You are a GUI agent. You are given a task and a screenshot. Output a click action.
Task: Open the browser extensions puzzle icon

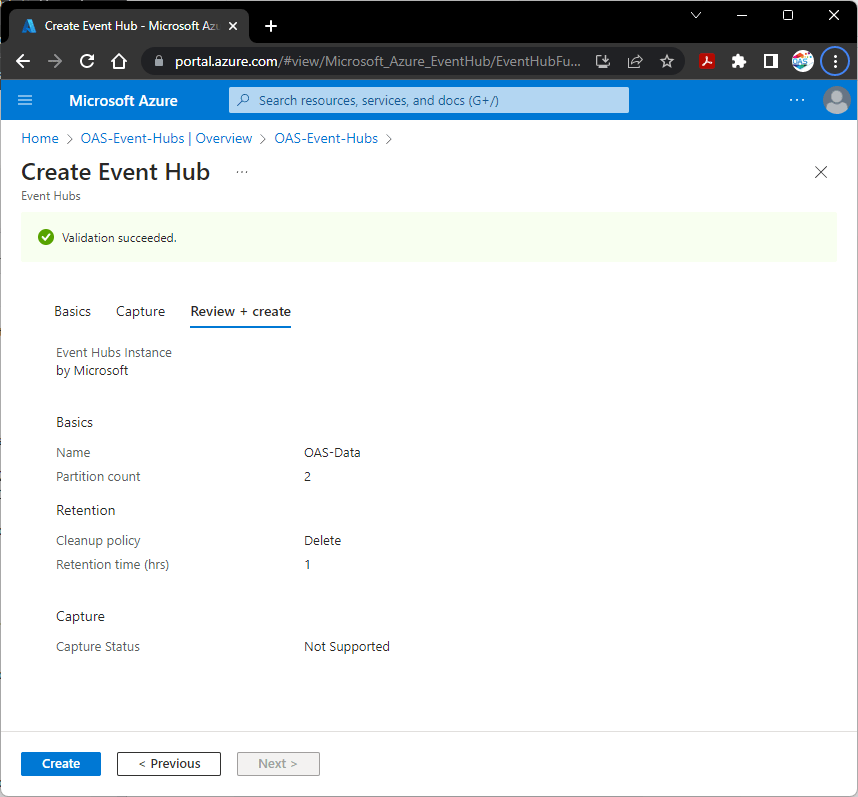[x=738, y=61]
